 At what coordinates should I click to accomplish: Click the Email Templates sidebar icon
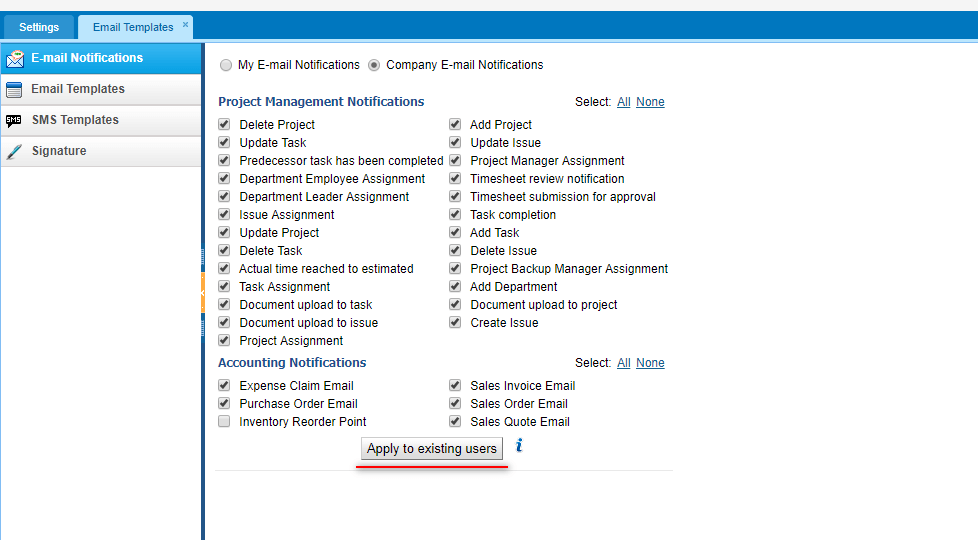pyautogui.click(x=14, y=90)
